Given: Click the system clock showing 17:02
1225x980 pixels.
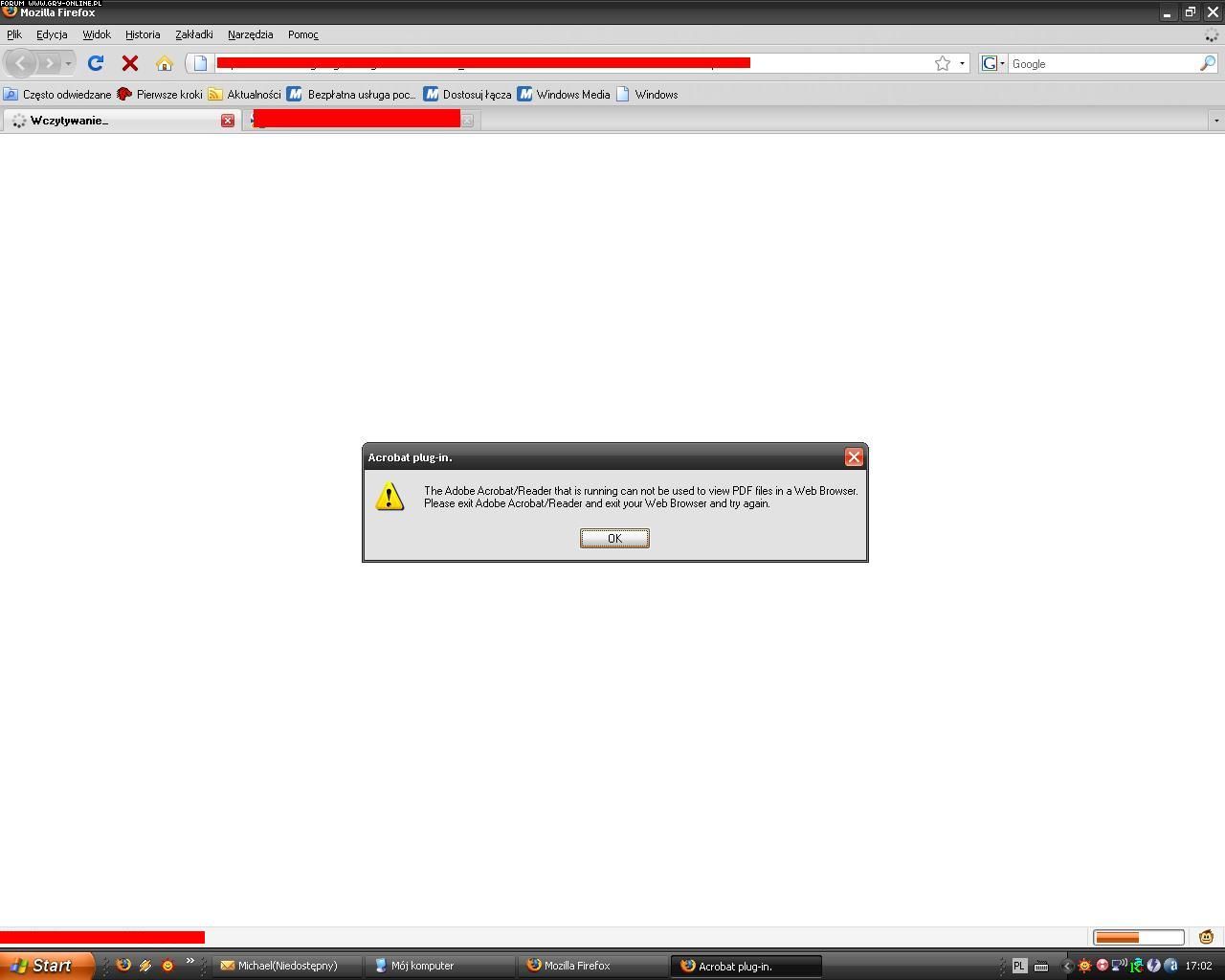Looking at the screenshot, I should point(1198,967).
